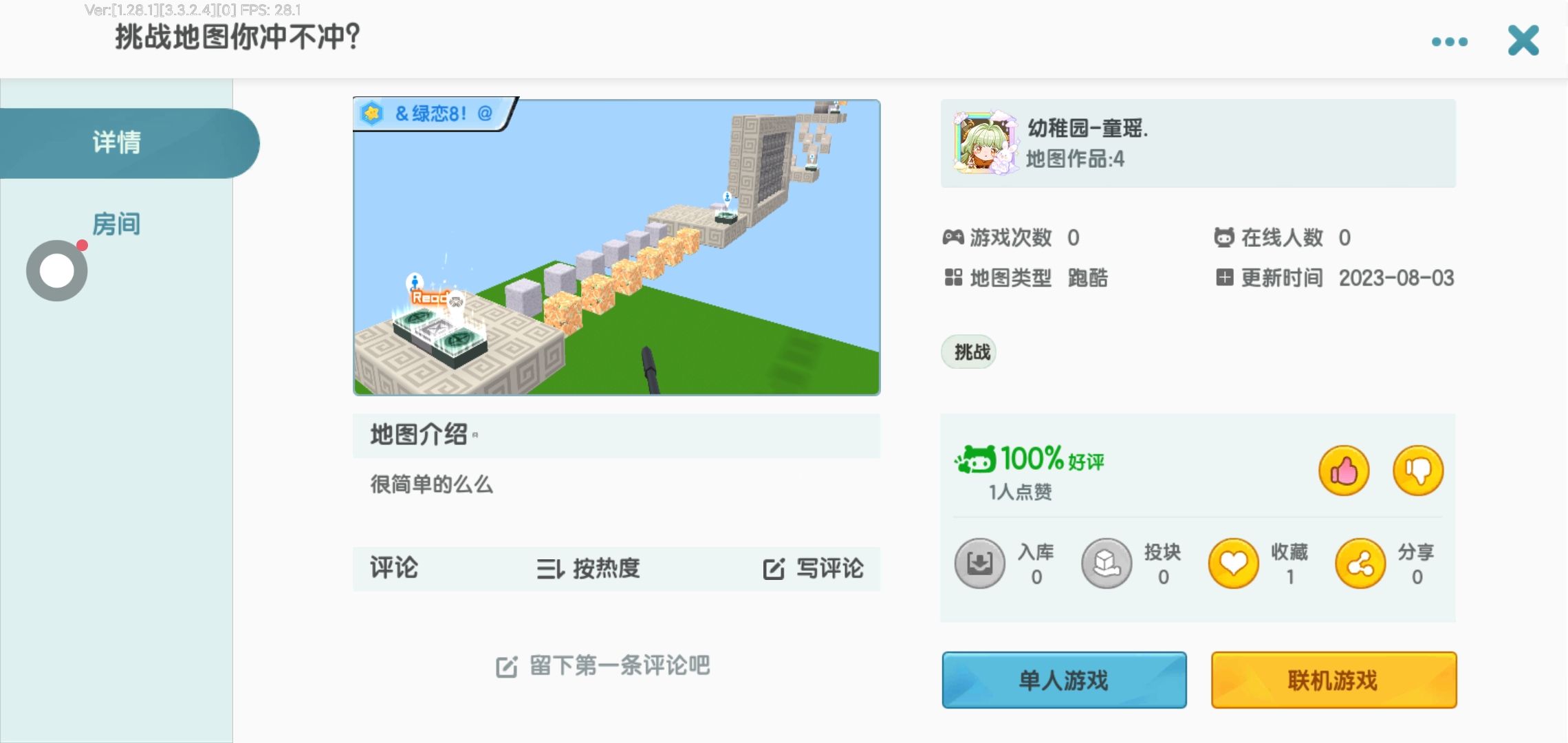Close the map details page
This screenshot has width=1568, height=743.
[x=1523, y=41]
